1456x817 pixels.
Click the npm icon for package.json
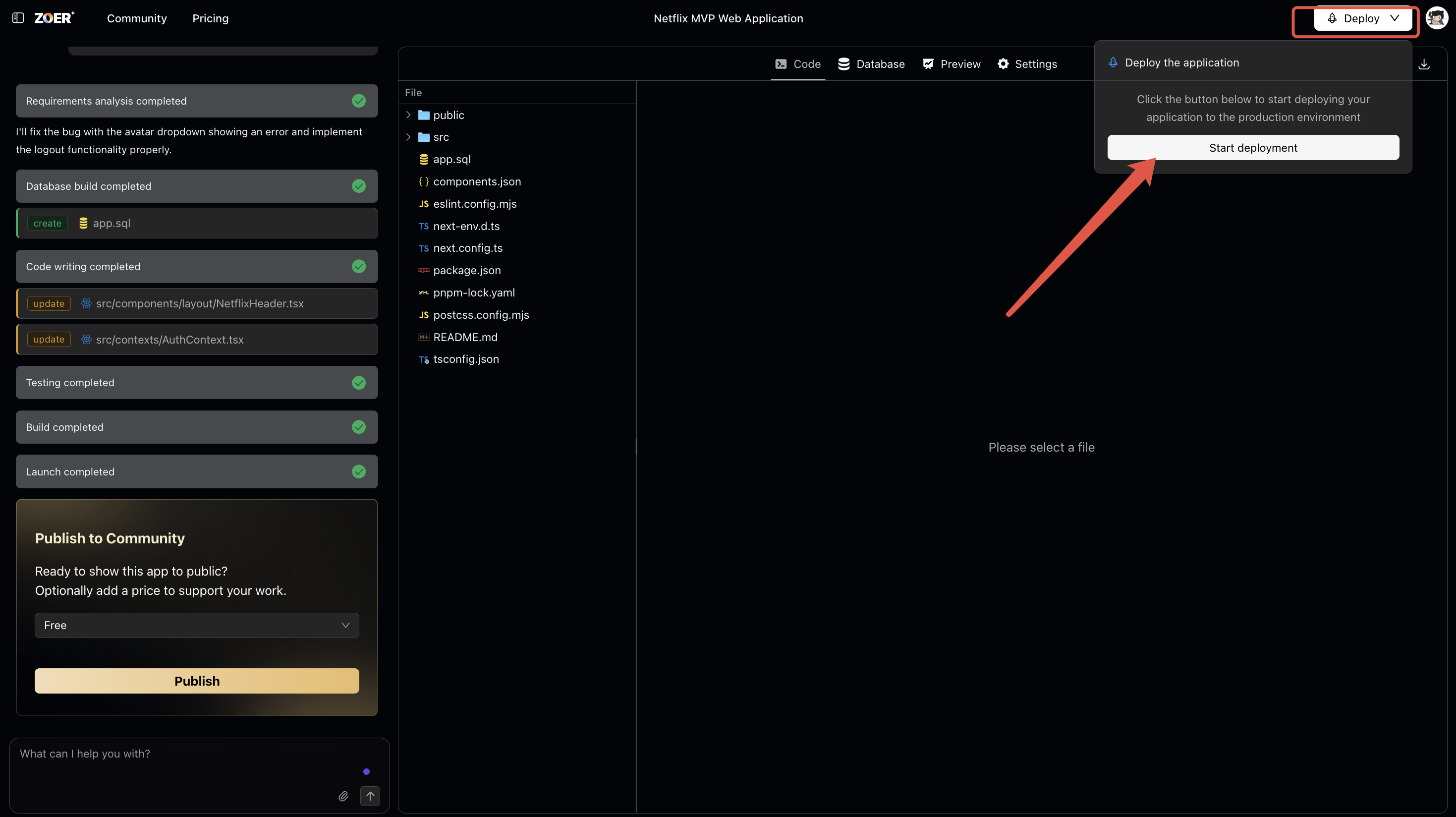[423, 270]
